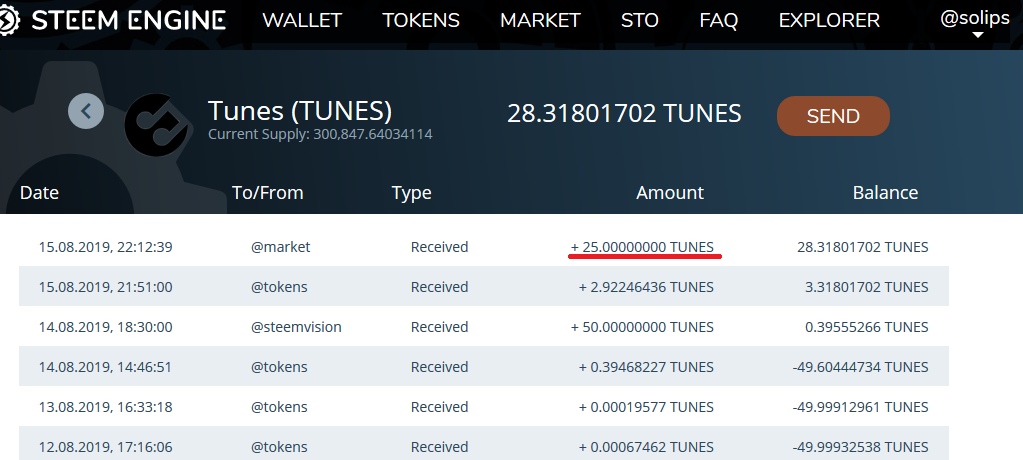Select the date 15.08.2019, 22:12:39
This screenshot has width=1023, height=460.
[x=106, y=247]
